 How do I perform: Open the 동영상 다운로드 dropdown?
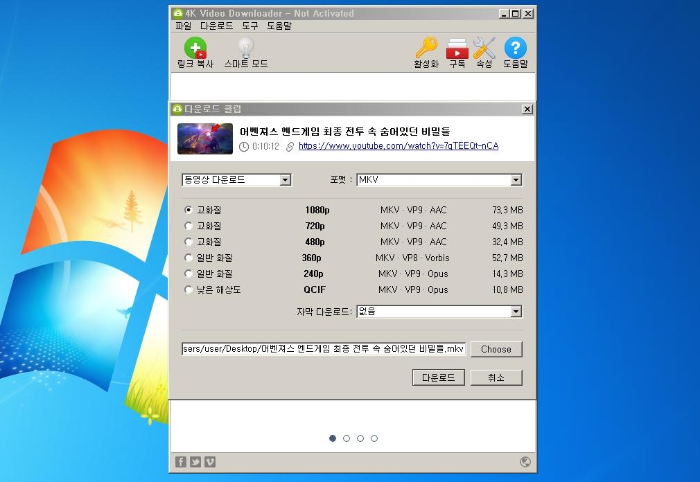pyautogui.click(x=237, y=180)
